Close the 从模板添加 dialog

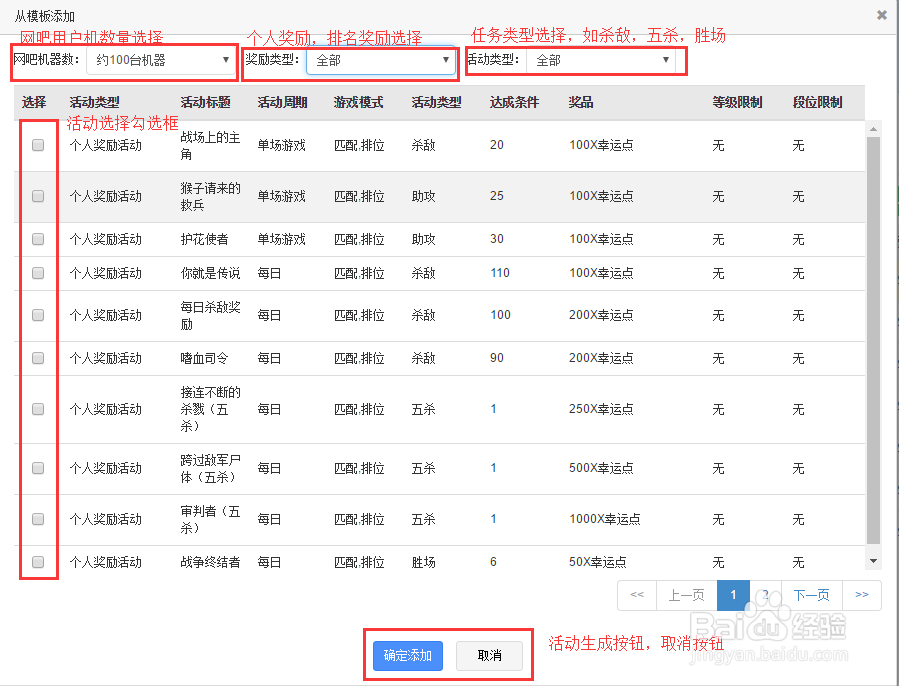[x=882, y=14]
